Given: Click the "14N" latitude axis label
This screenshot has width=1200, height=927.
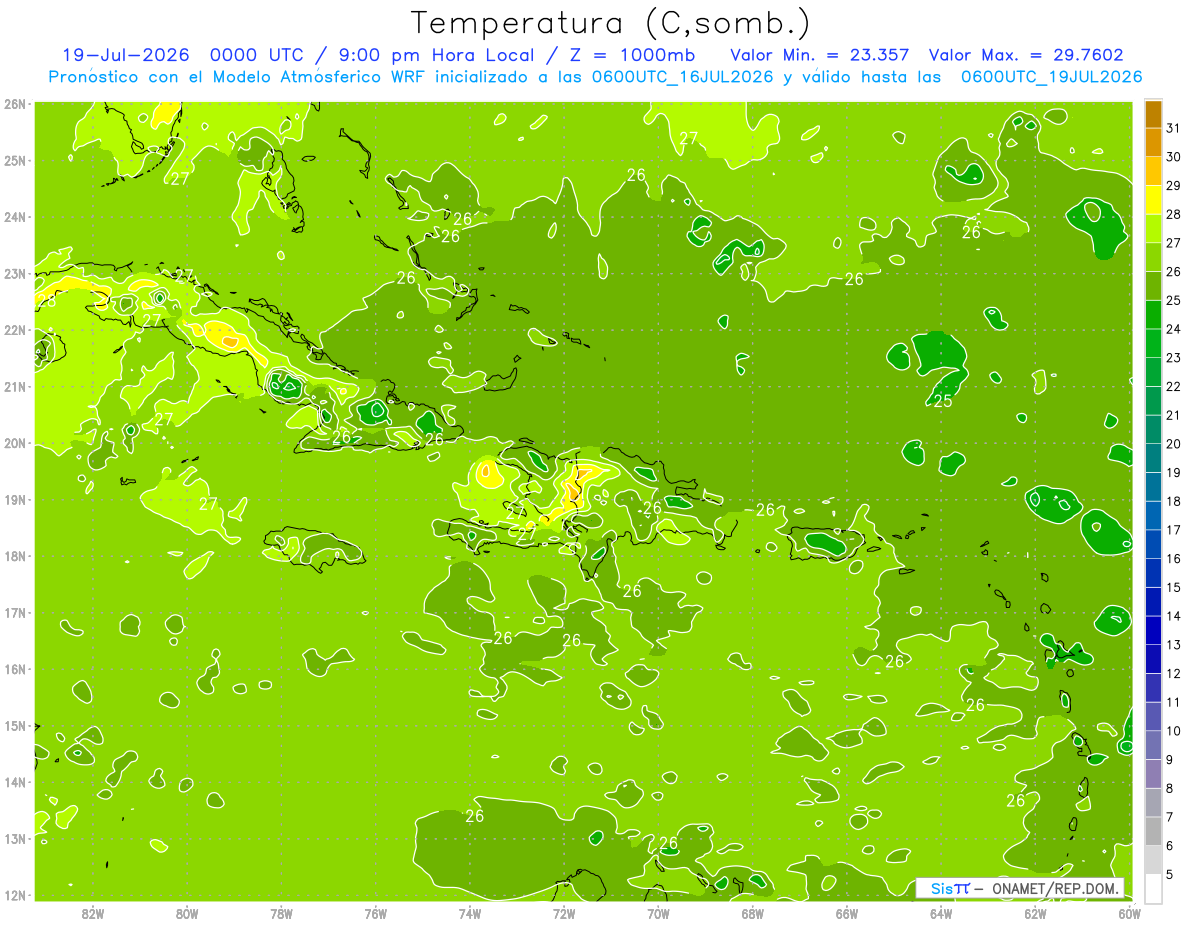Looking at the screenshot, I should [15, 782].
